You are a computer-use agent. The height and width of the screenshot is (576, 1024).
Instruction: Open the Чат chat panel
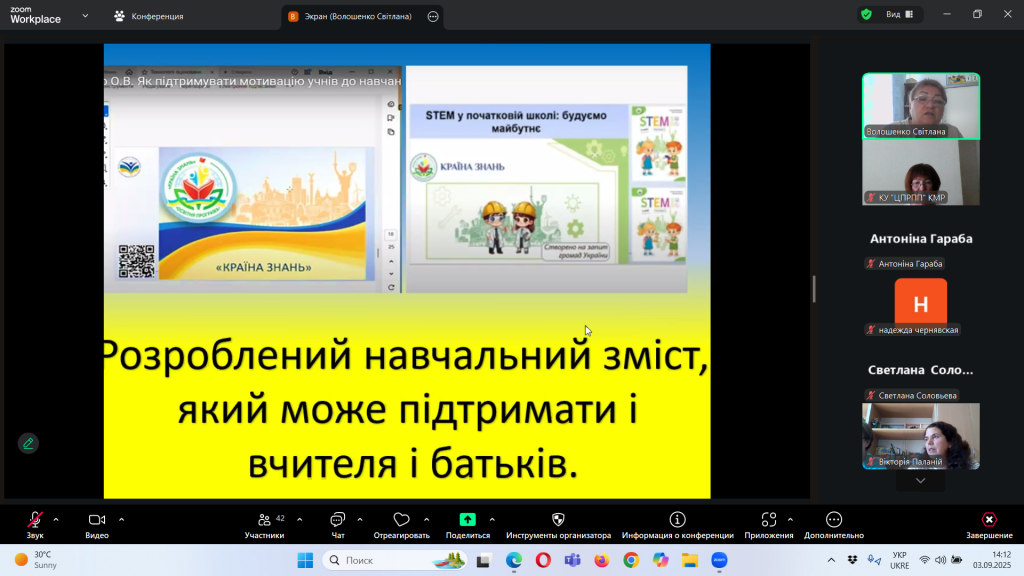tap(337, 521)
